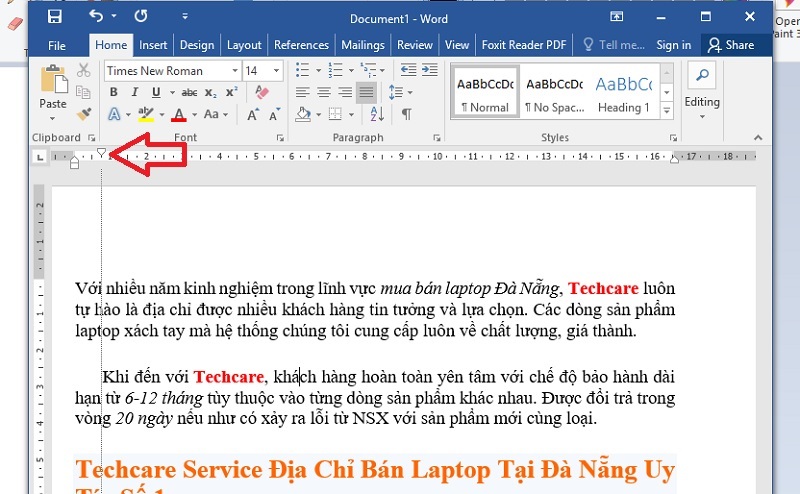Toggle Bold formatting

[x=113, y=92]
